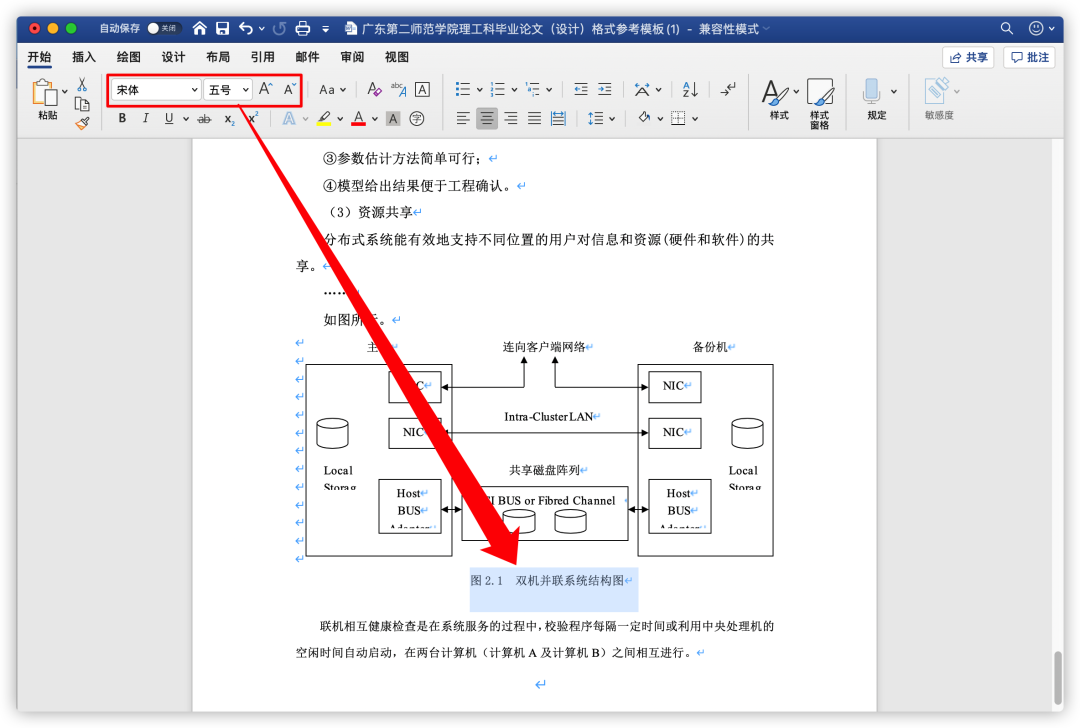Switch to 引用 tab
Image resolution: width=1080 pixels, height=728 pixels.
262,57
